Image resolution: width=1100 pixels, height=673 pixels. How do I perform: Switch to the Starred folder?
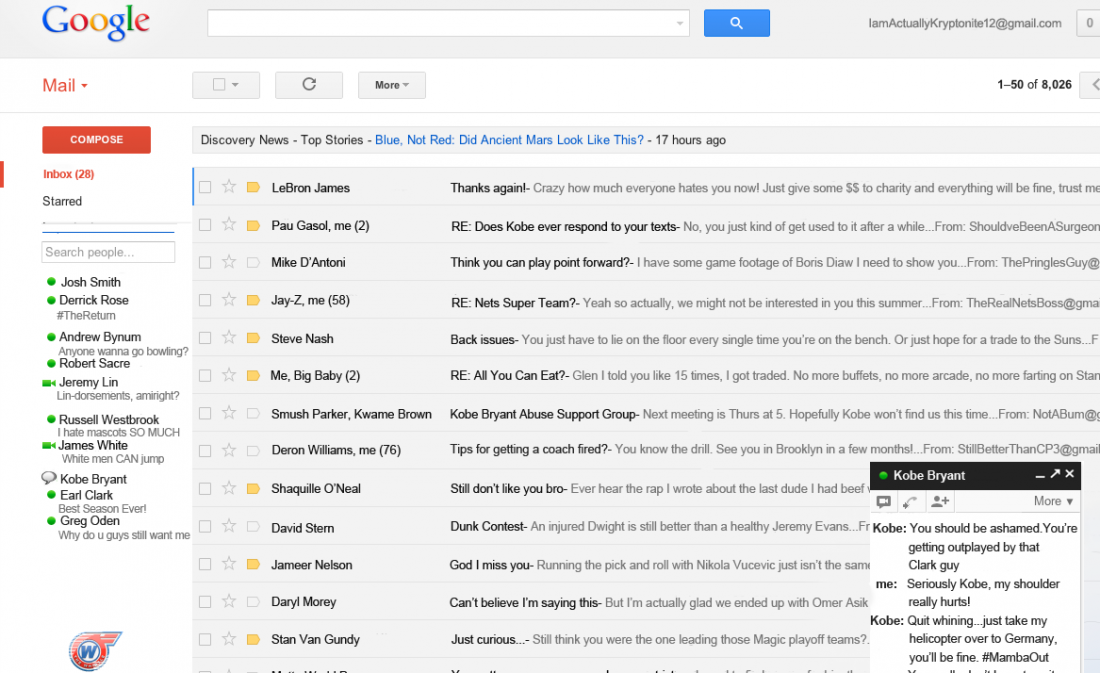62,200
